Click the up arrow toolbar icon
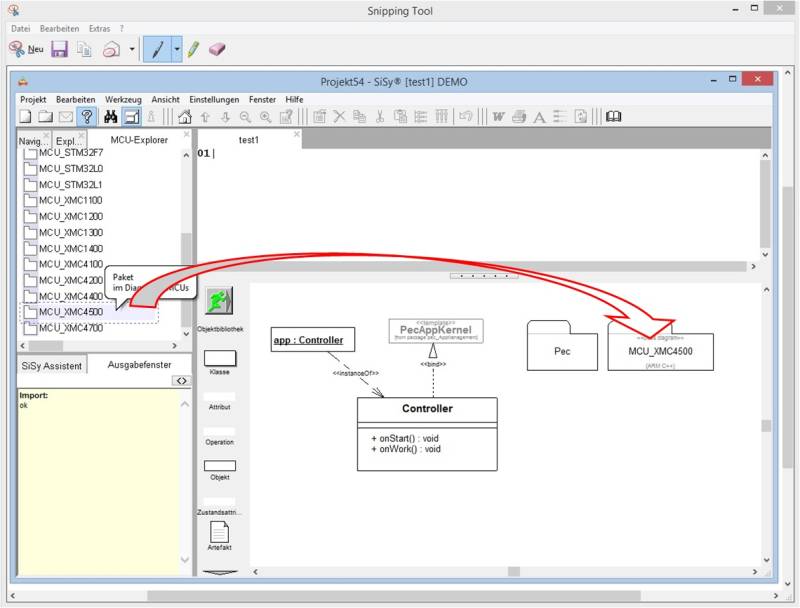 [x=205, y=117]
